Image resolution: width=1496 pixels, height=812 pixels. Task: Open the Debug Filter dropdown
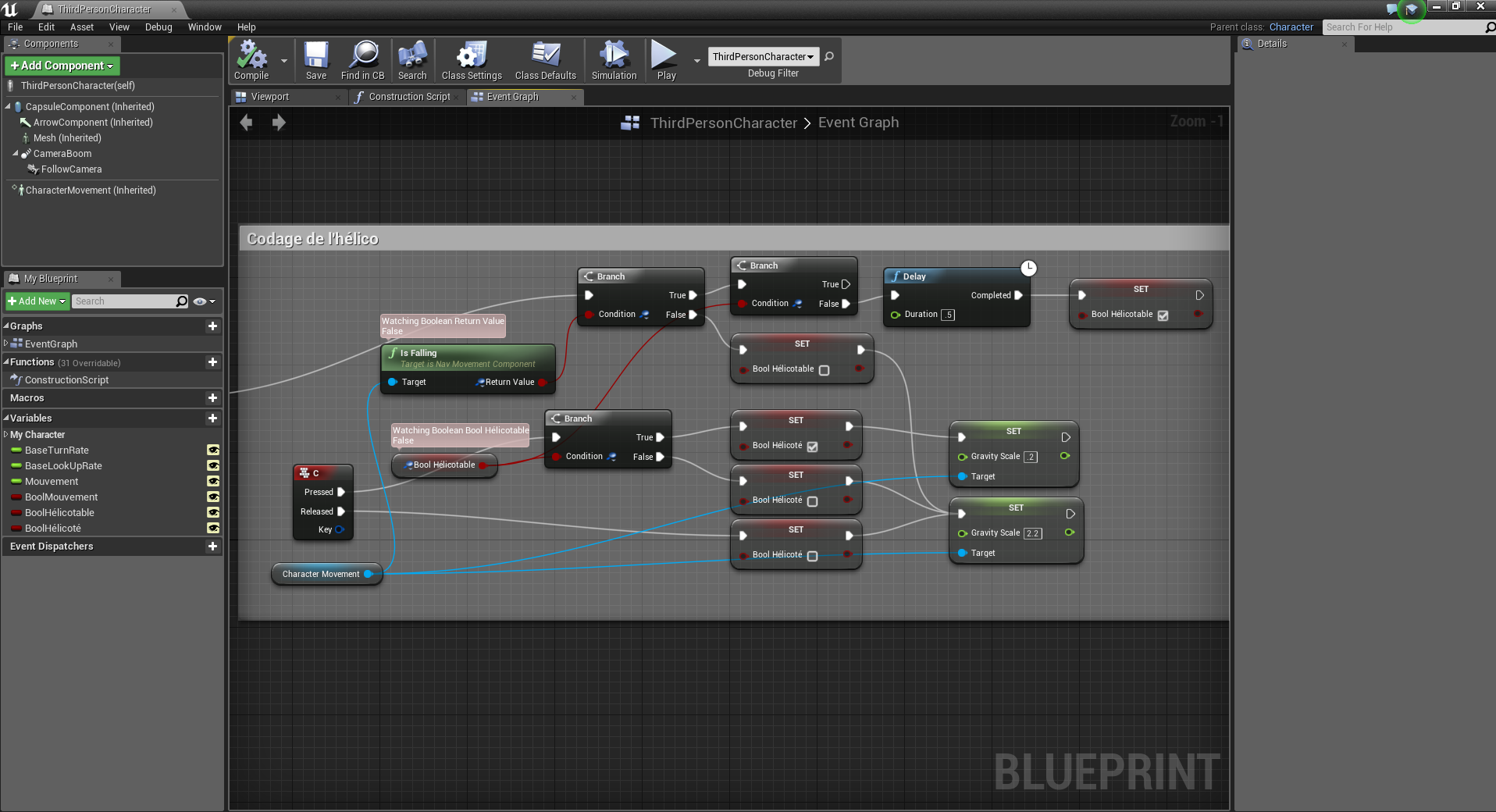coord(764,56)
